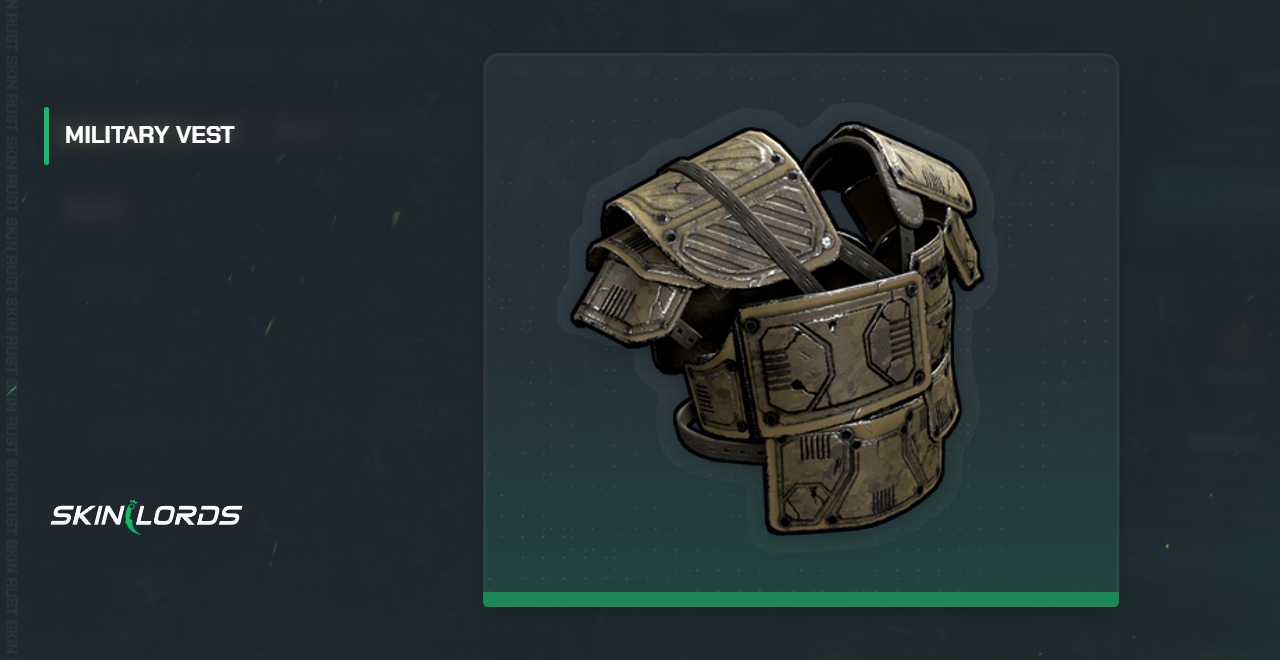The height and width of the screenshot is (660, 1280).
Task: Select the Military Vest title text
Action: click(x=149, y=135)
